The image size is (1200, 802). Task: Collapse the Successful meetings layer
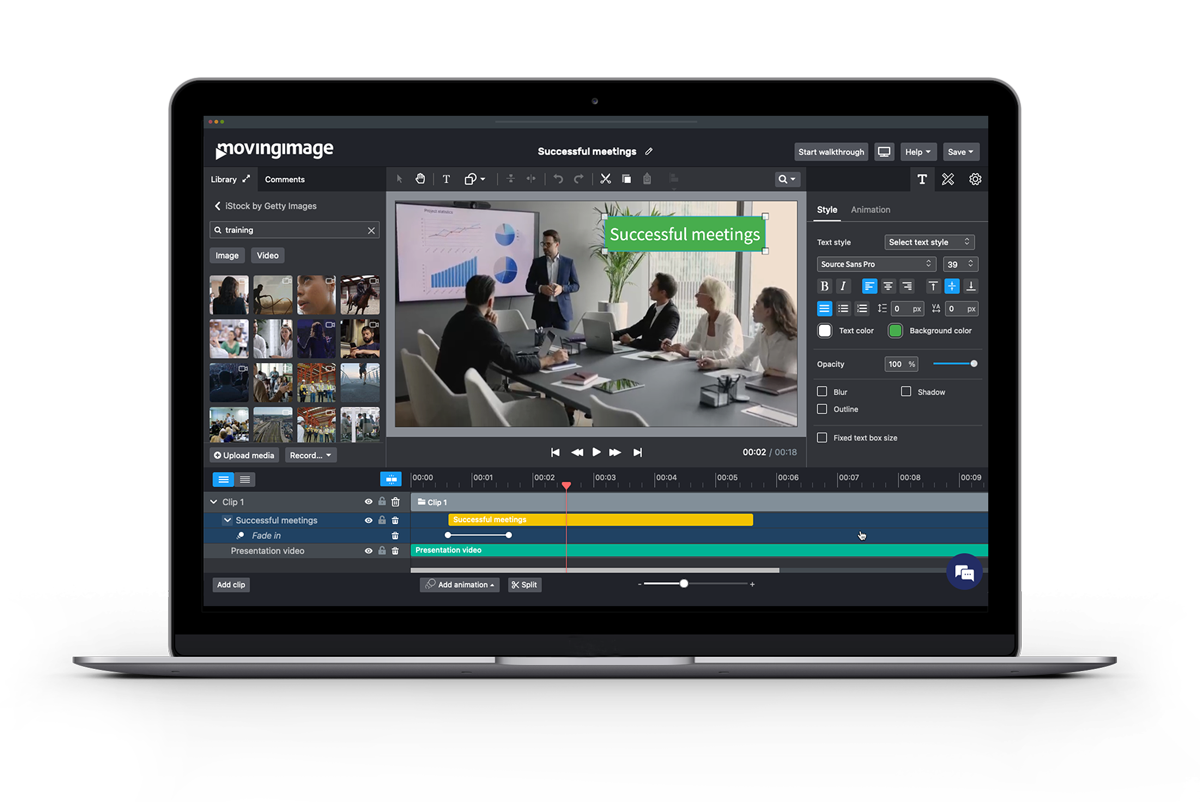pos(227,520)
